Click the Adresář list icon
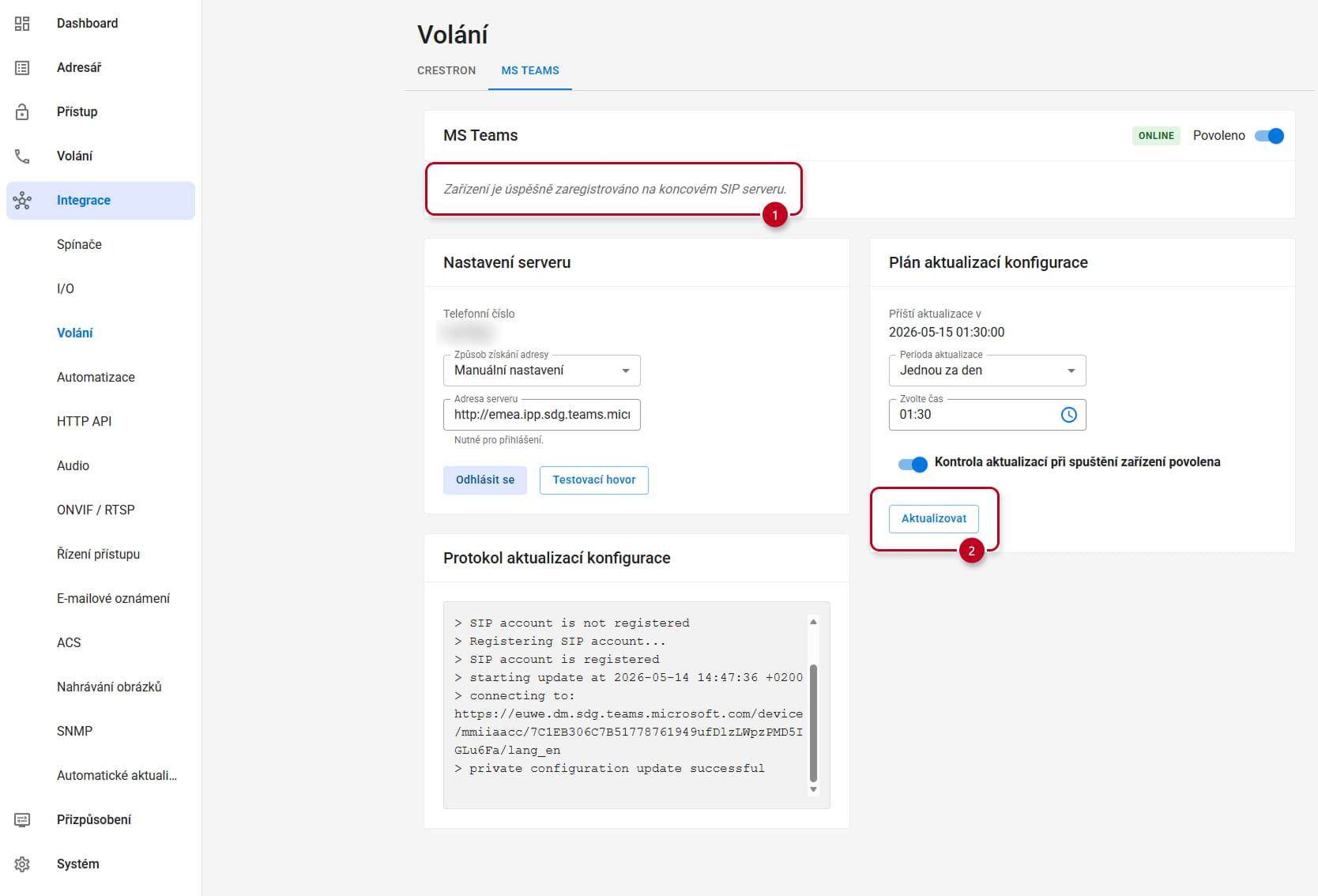 click(22, 68)
